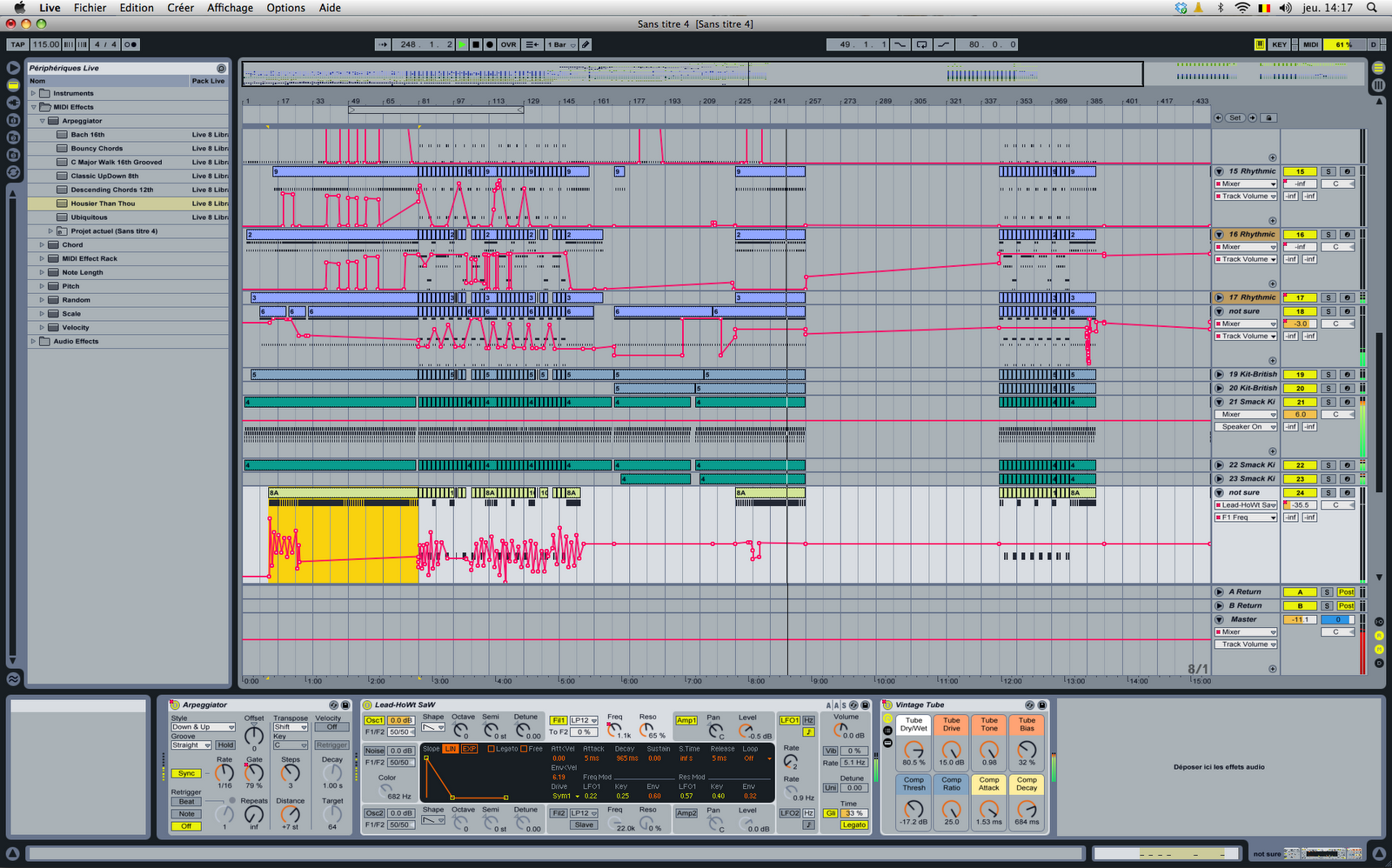Start playback with the Play button
Viewport: 1392px width, 868px height.
tap(462, 44)
